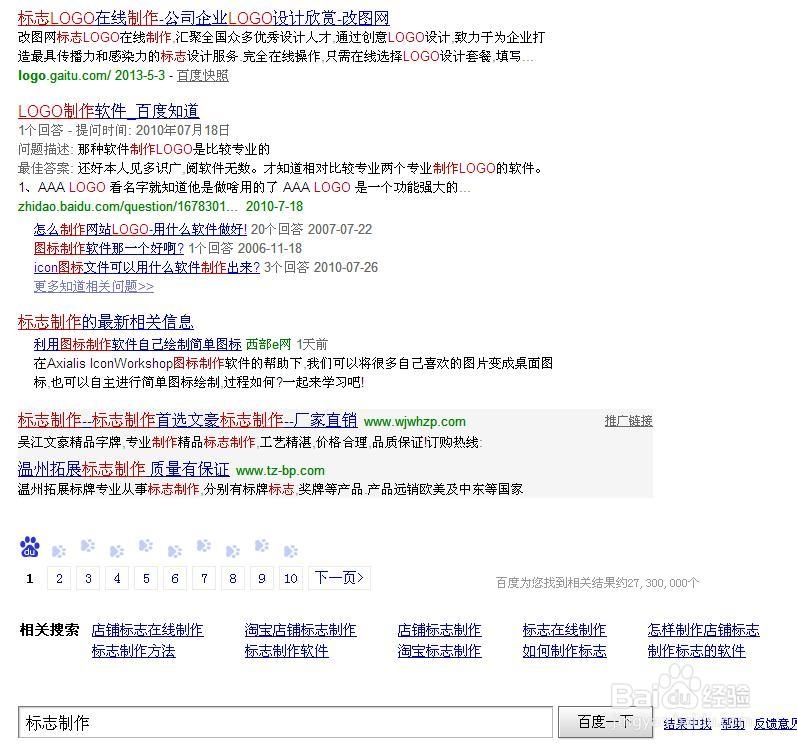Screen dimensions: 797x749
Task: Click result count text 百度为您找到相关结果约27,300,000个
Action: pyautogui.click(x=597, y=583)
